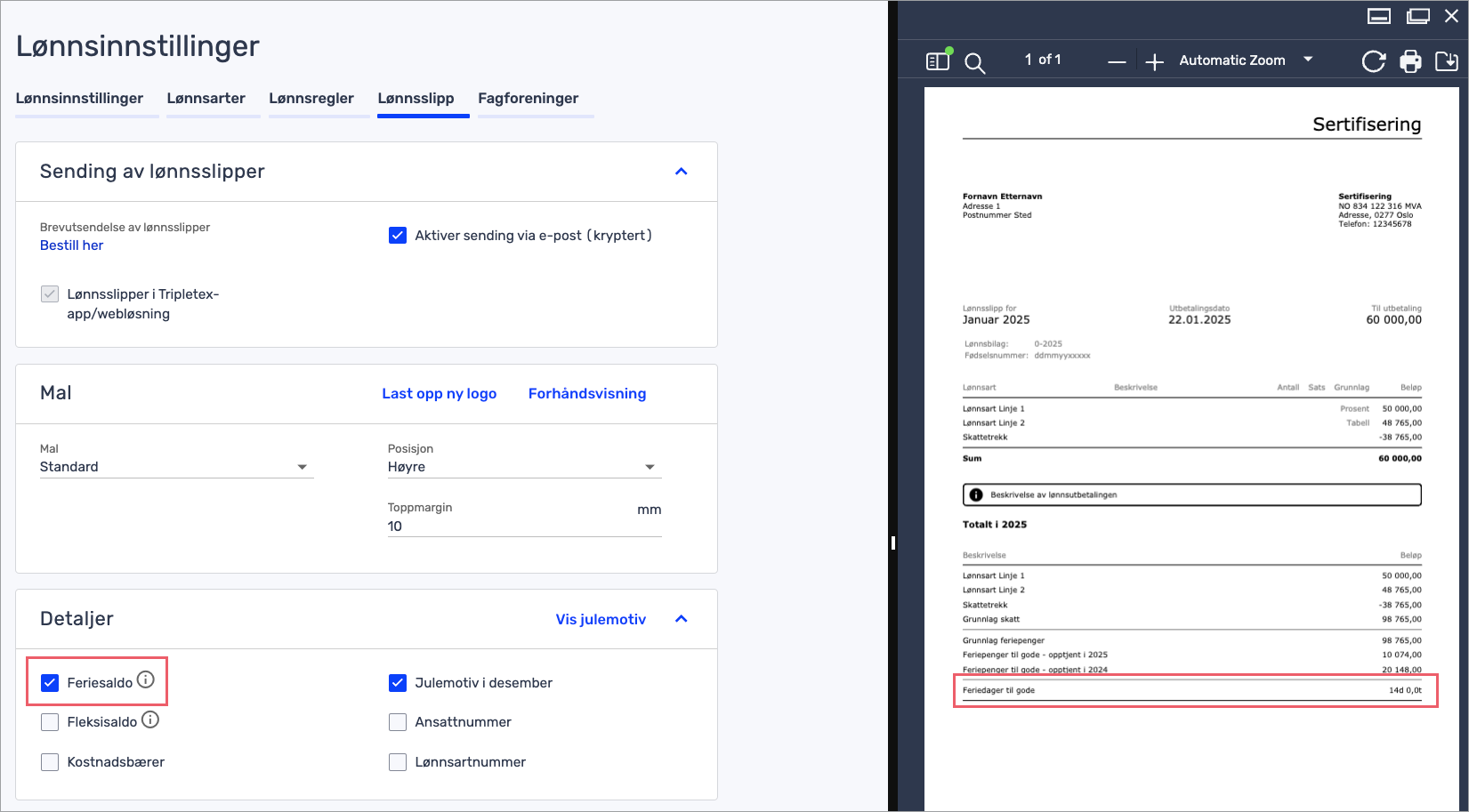Toggle Lønnsslipper i Tripletex-app checkbox
Viewport: 1469px width, 812px height.
pos(50,294)
